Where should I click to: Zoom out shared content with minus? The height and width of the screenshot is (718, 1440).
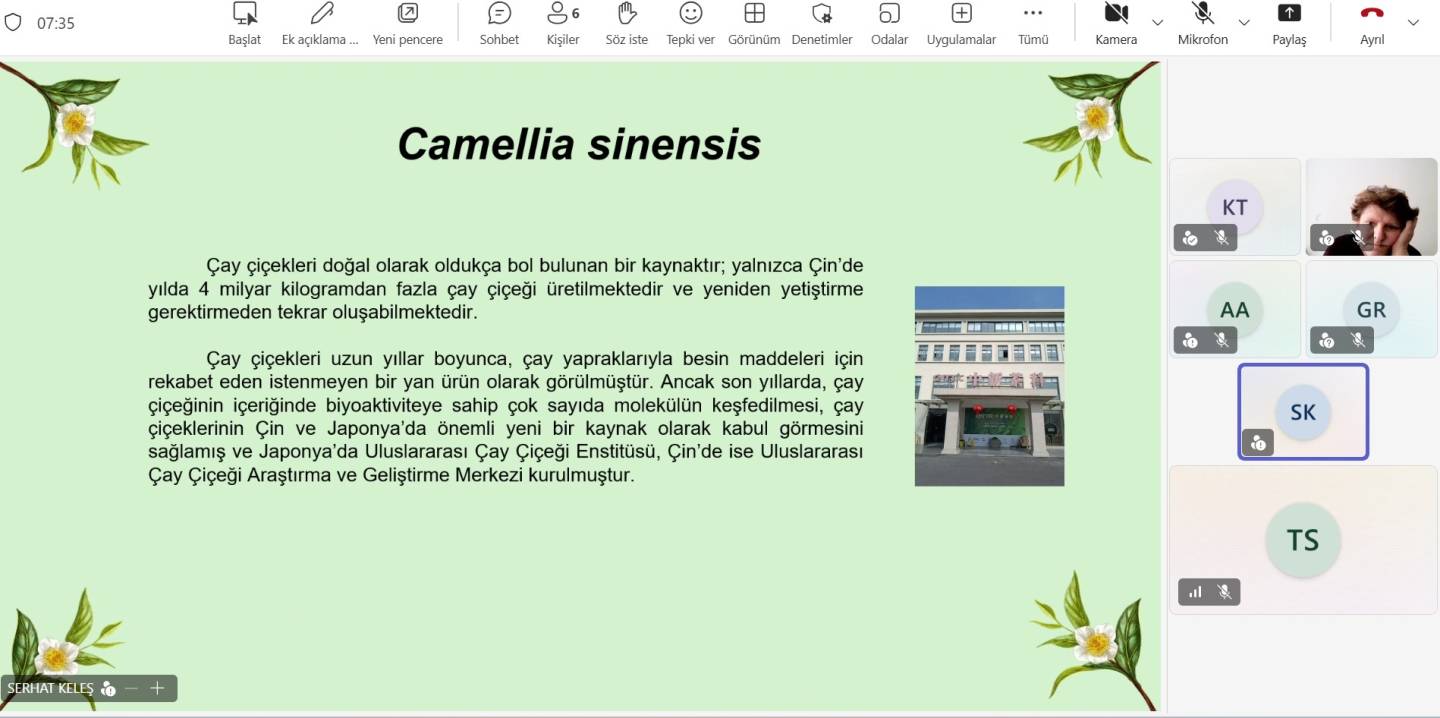132,688
